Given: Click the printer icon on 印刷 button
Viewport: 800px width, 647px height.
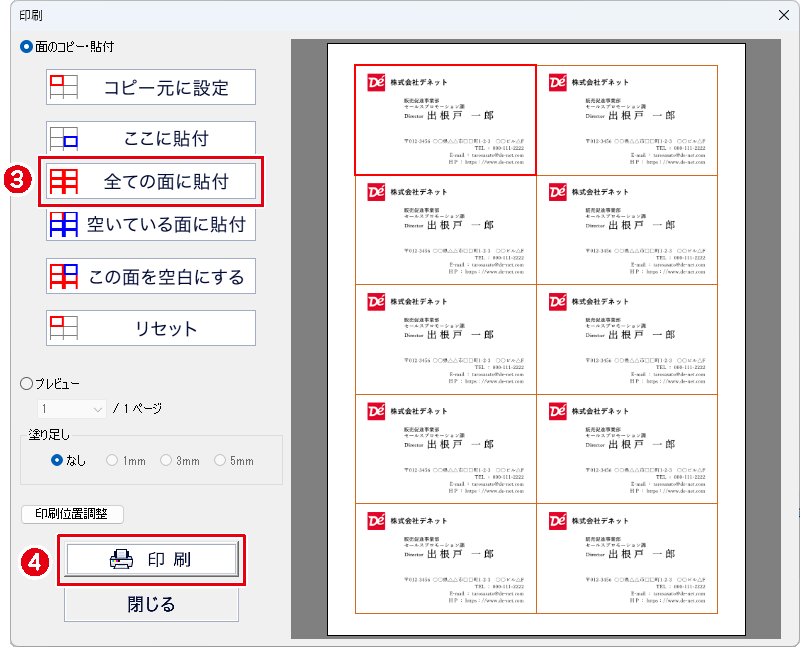Looking at the screenshot, I should [121, 560].
